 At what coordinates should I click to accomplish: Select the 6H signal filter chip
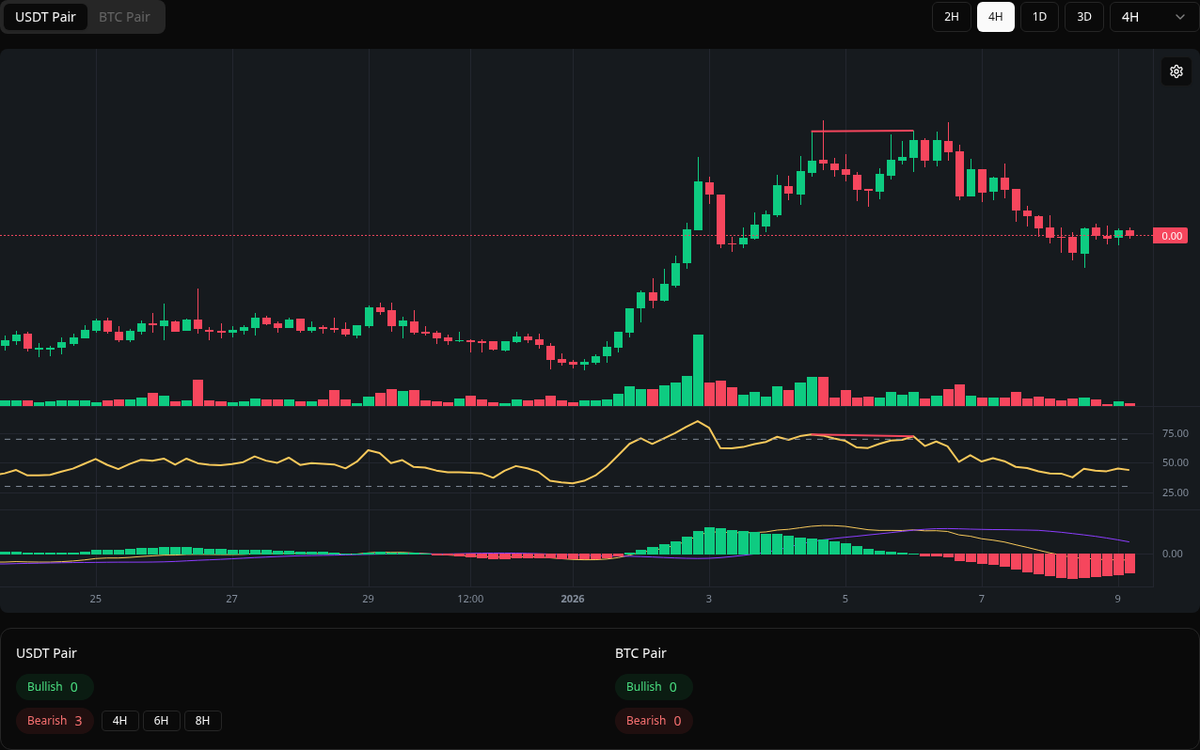161,720
